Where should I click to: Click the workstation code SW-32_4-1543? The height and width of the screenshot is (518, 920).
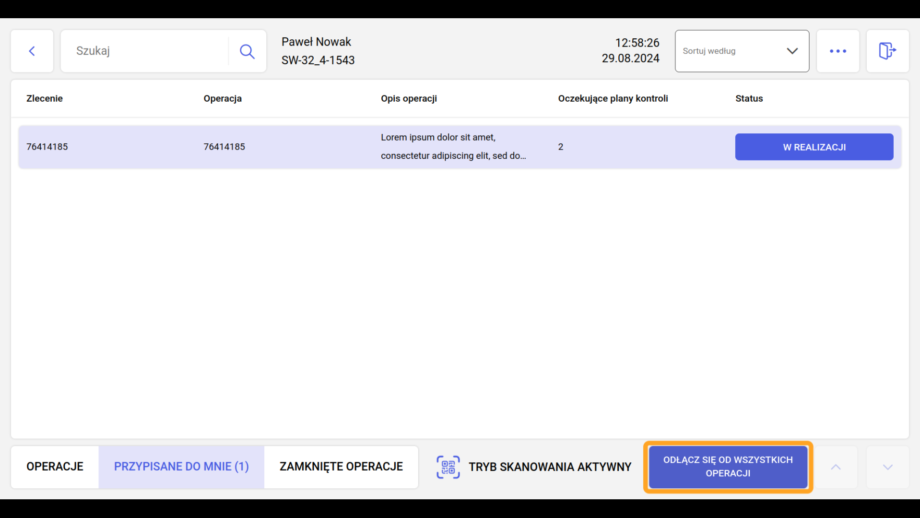tap(318, 60)
